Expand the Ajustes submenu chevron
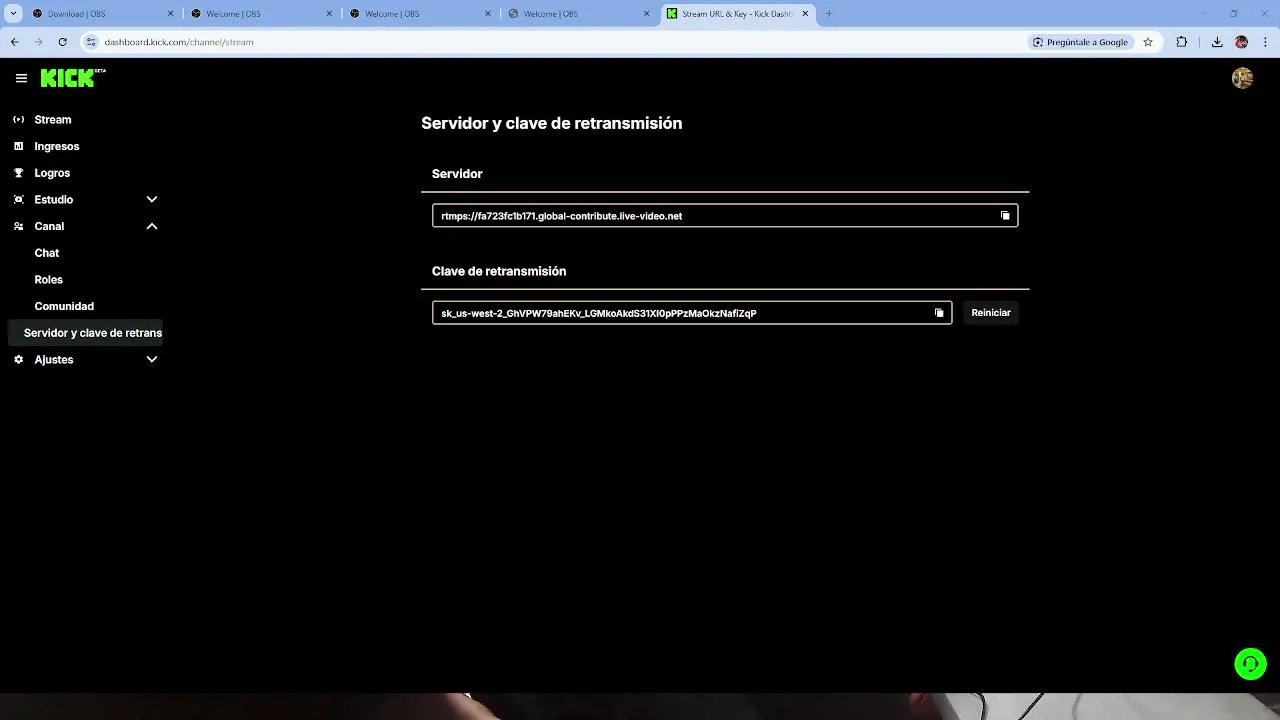Image resolution: width=1280 pixels, height=720 pixels. point(152,360)
